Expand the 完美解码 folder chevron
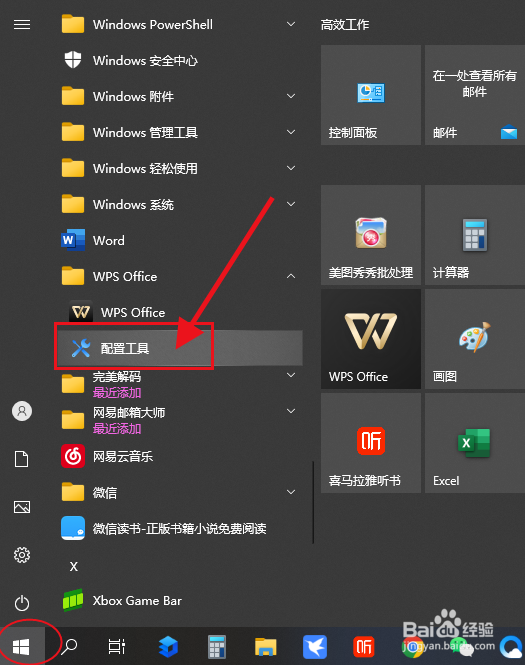The image size is (525, 665). point(291,375)
